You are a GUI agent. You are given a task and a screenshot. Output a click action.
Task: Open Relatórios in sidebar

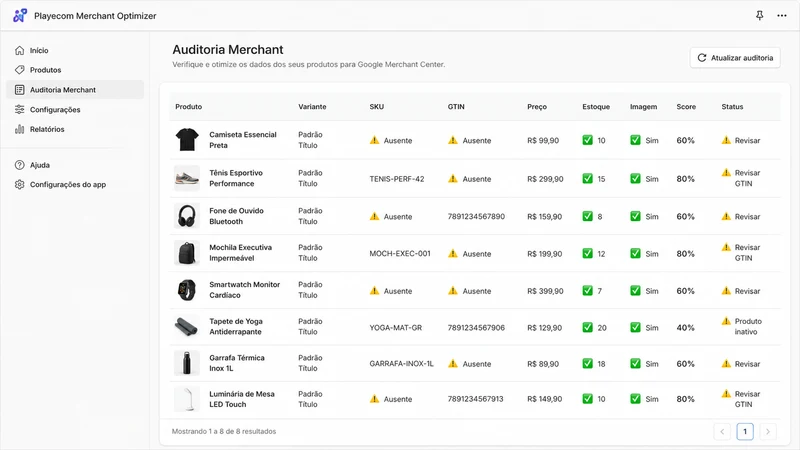click(x=75, y=129)
